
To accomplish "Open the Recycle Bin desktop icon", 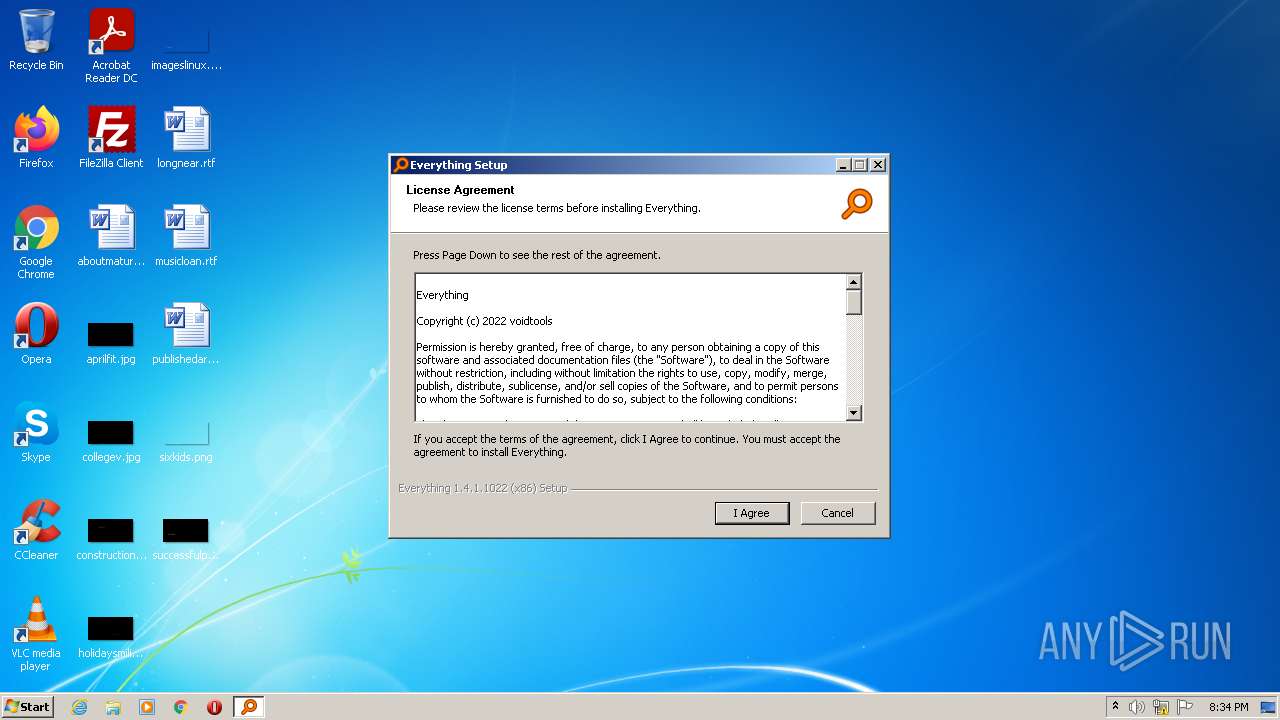I will coord(36,41).
